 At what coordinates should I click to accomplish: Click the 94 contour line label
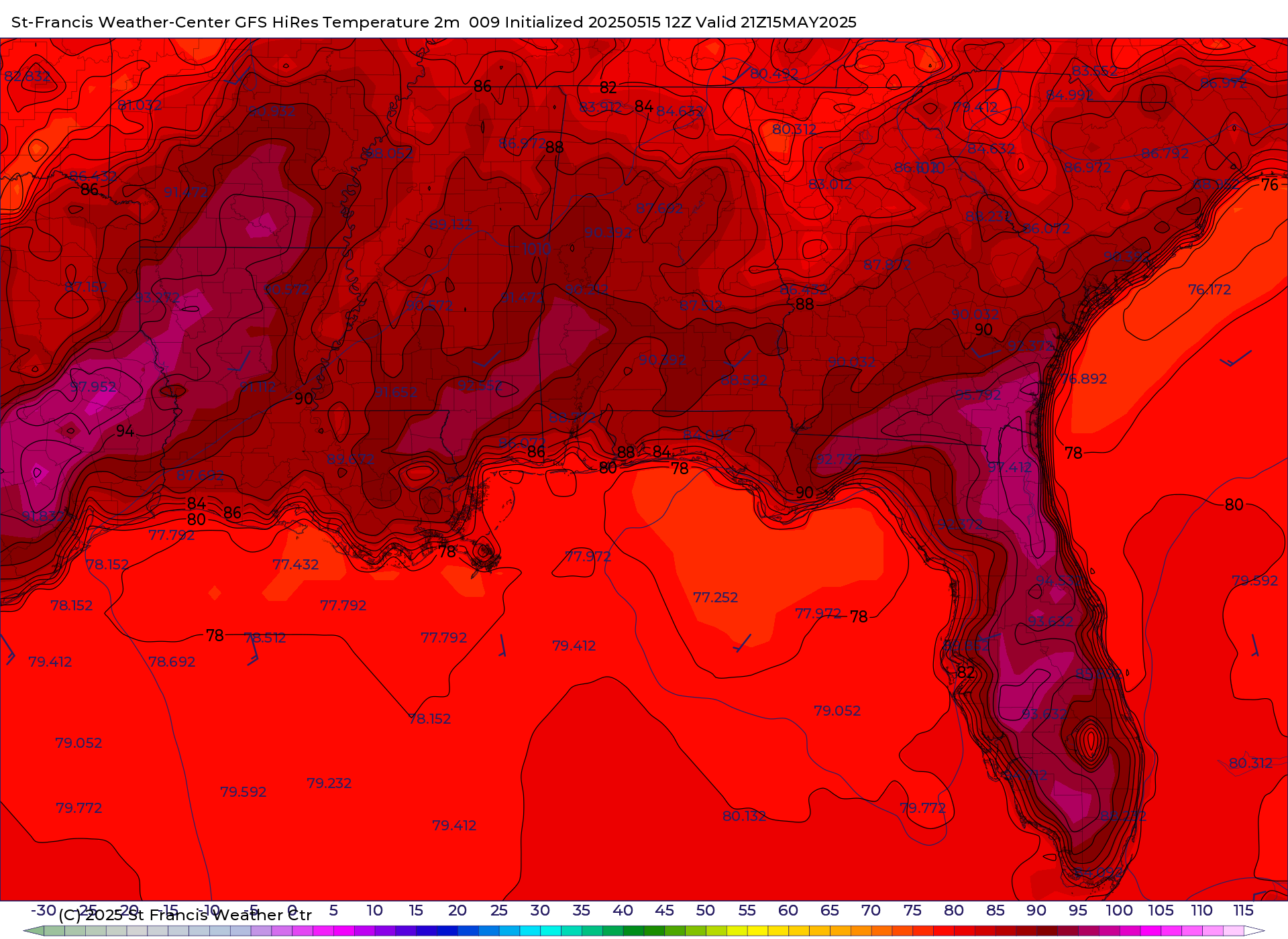click(125, 431)
